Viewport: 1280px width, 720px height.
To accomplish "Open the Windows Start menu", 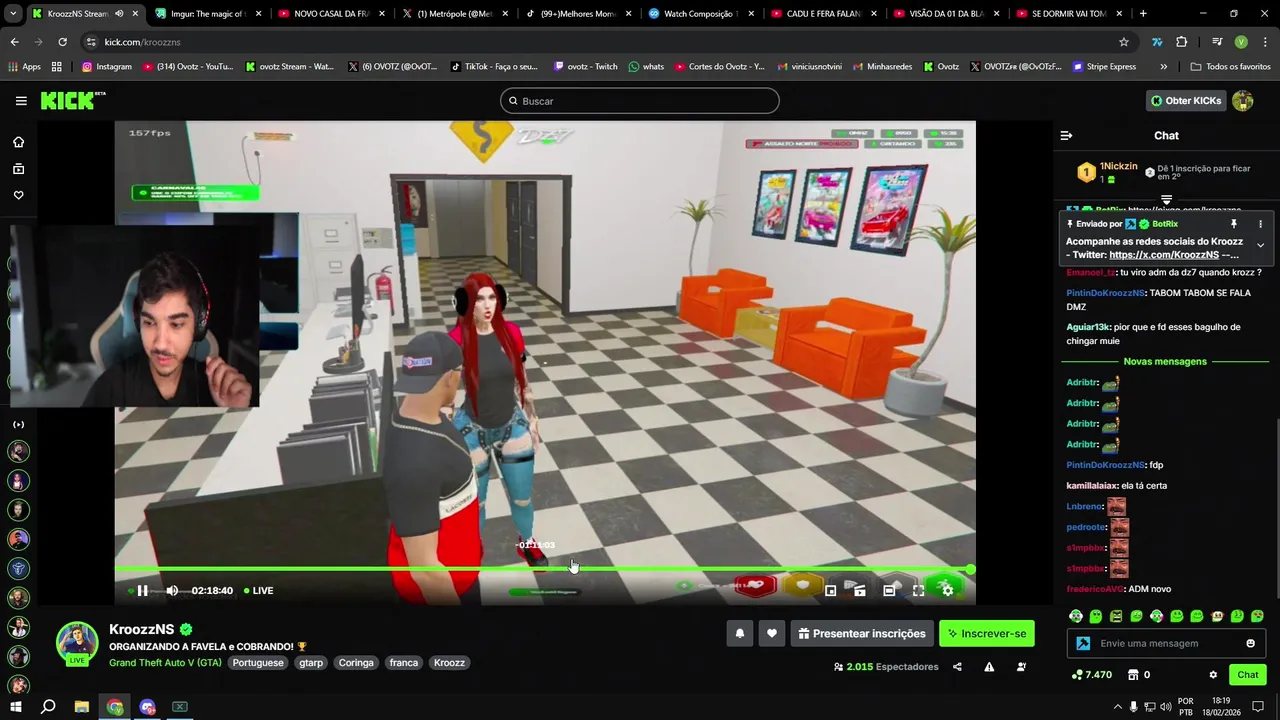I will click(x=15, y=707).
